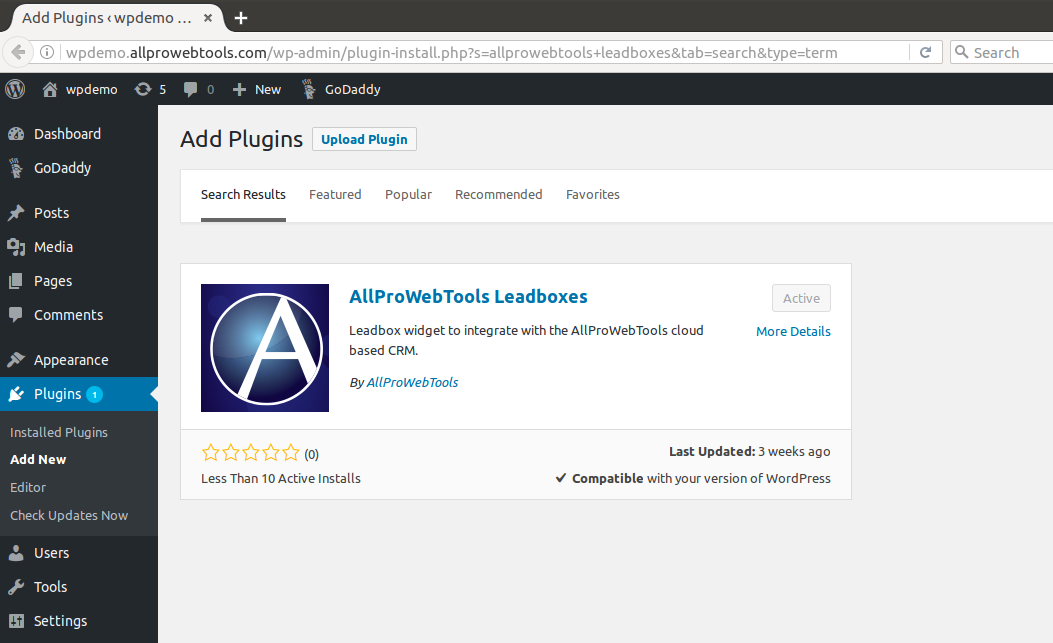Open More Details for the plugin
This screenshot has height=643, width=1053.
pos(793,331)
